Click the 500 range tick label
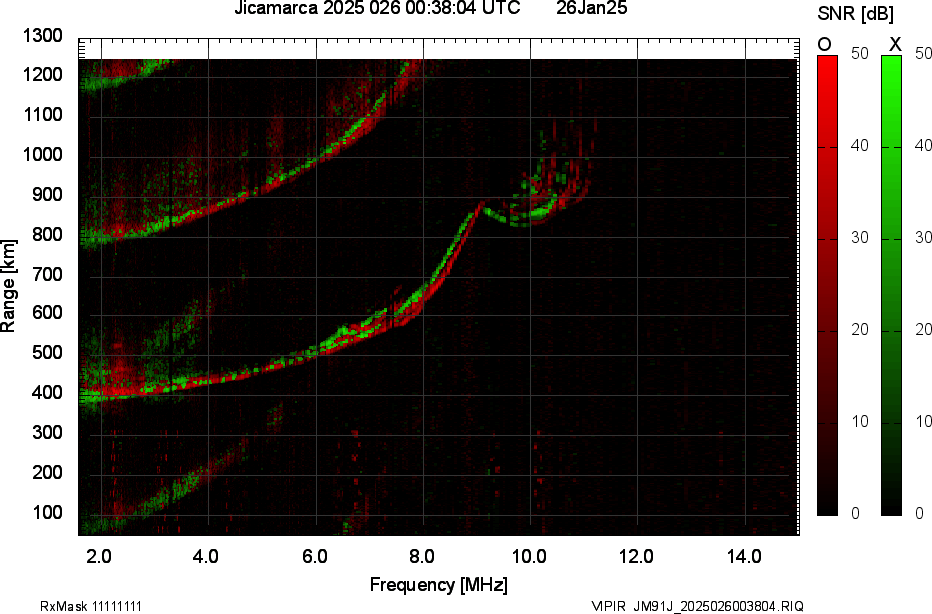Viewport: 932px width, 614px height. tap(47, 352)
